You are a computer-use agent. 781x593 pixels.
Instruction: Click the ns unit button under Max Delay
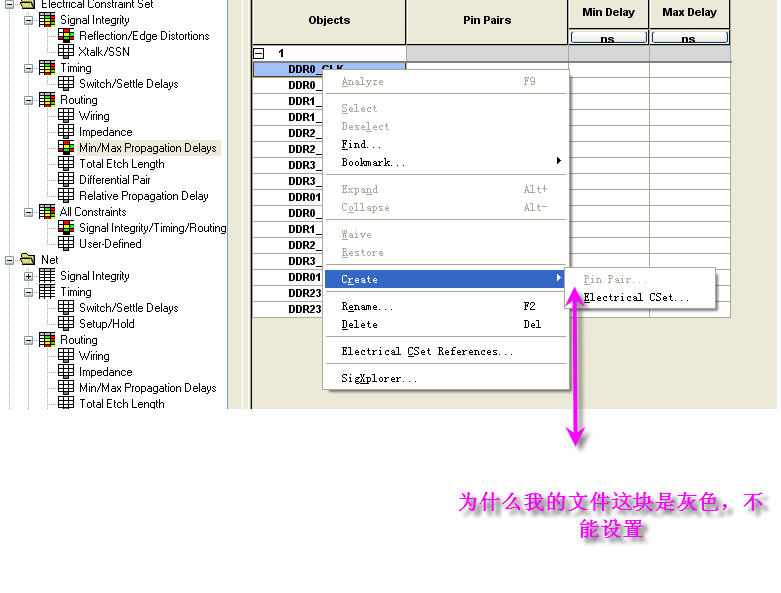point(689,38)
